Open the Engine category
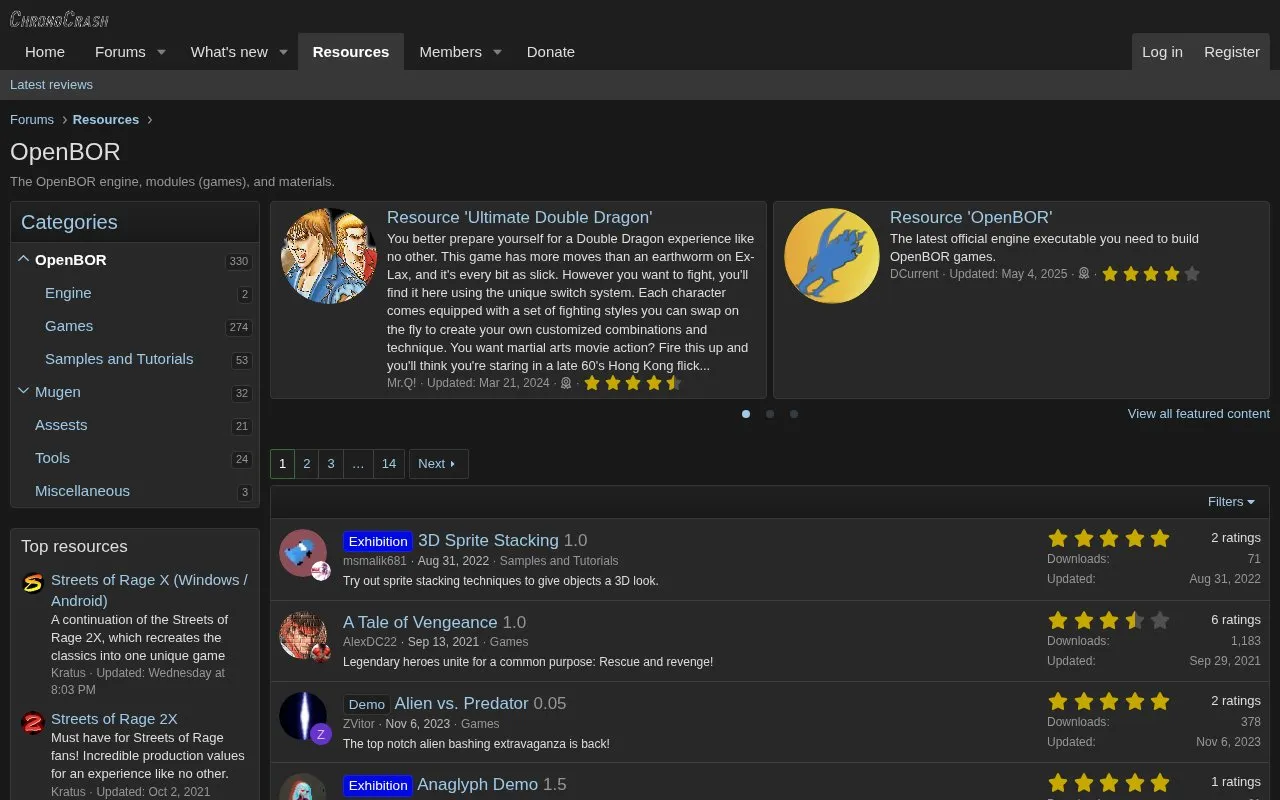 tap(68, 293)
